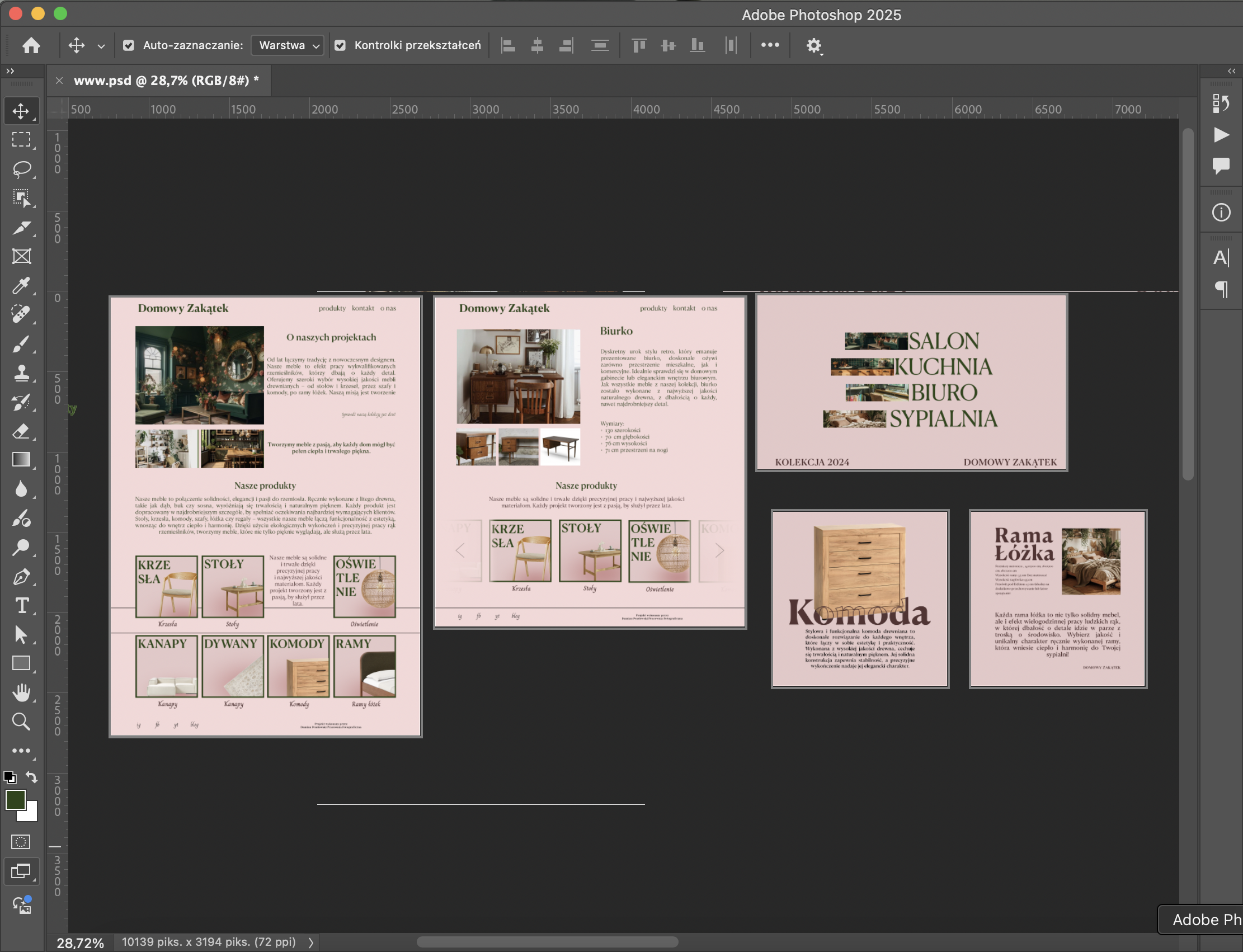This screenshot has height=952, width=1243.
Task: Select the Eraser tool
Action: 21,431
